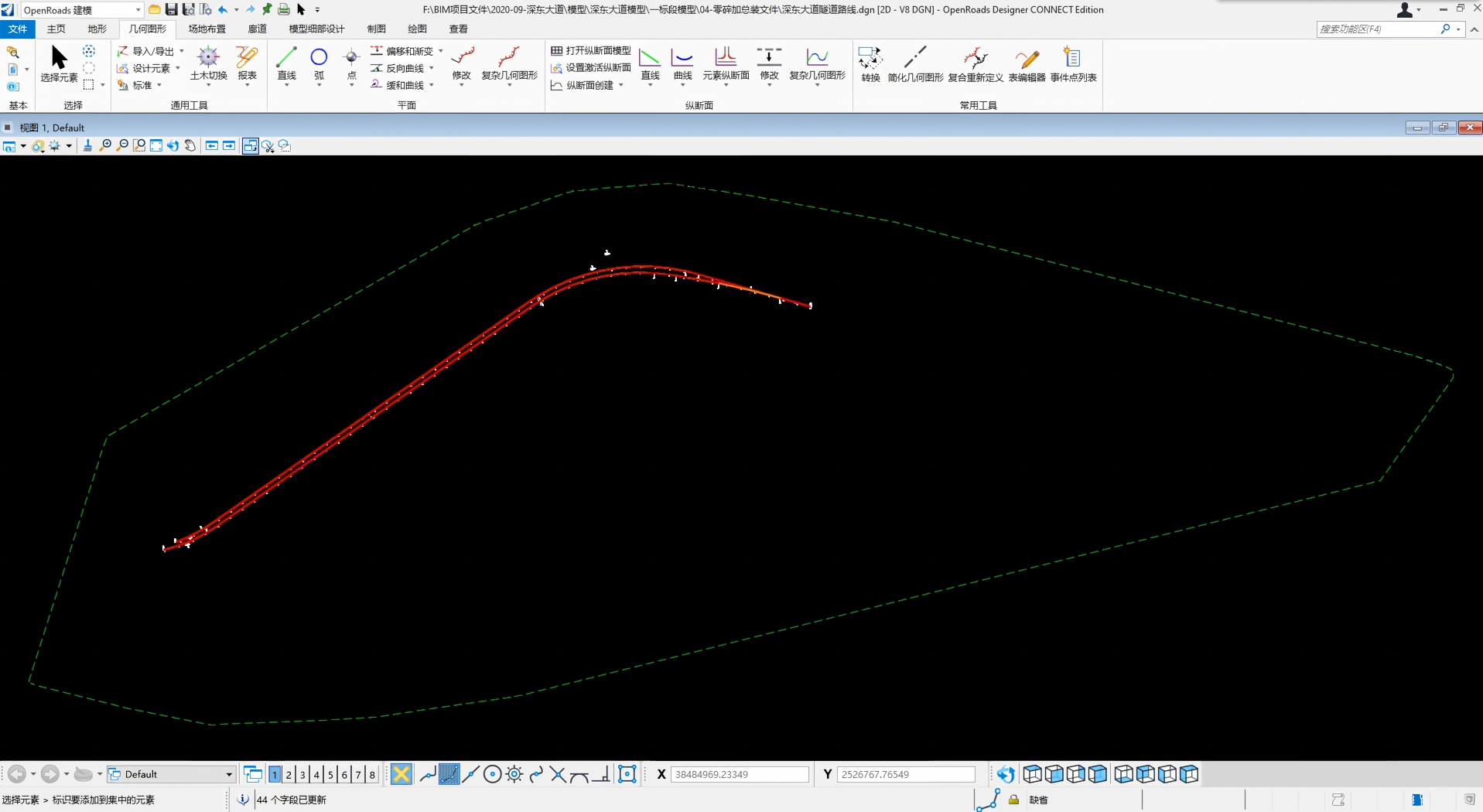Open the horizontal 修改 modify tool with the red curve
1483x812 pixels.
462,64
